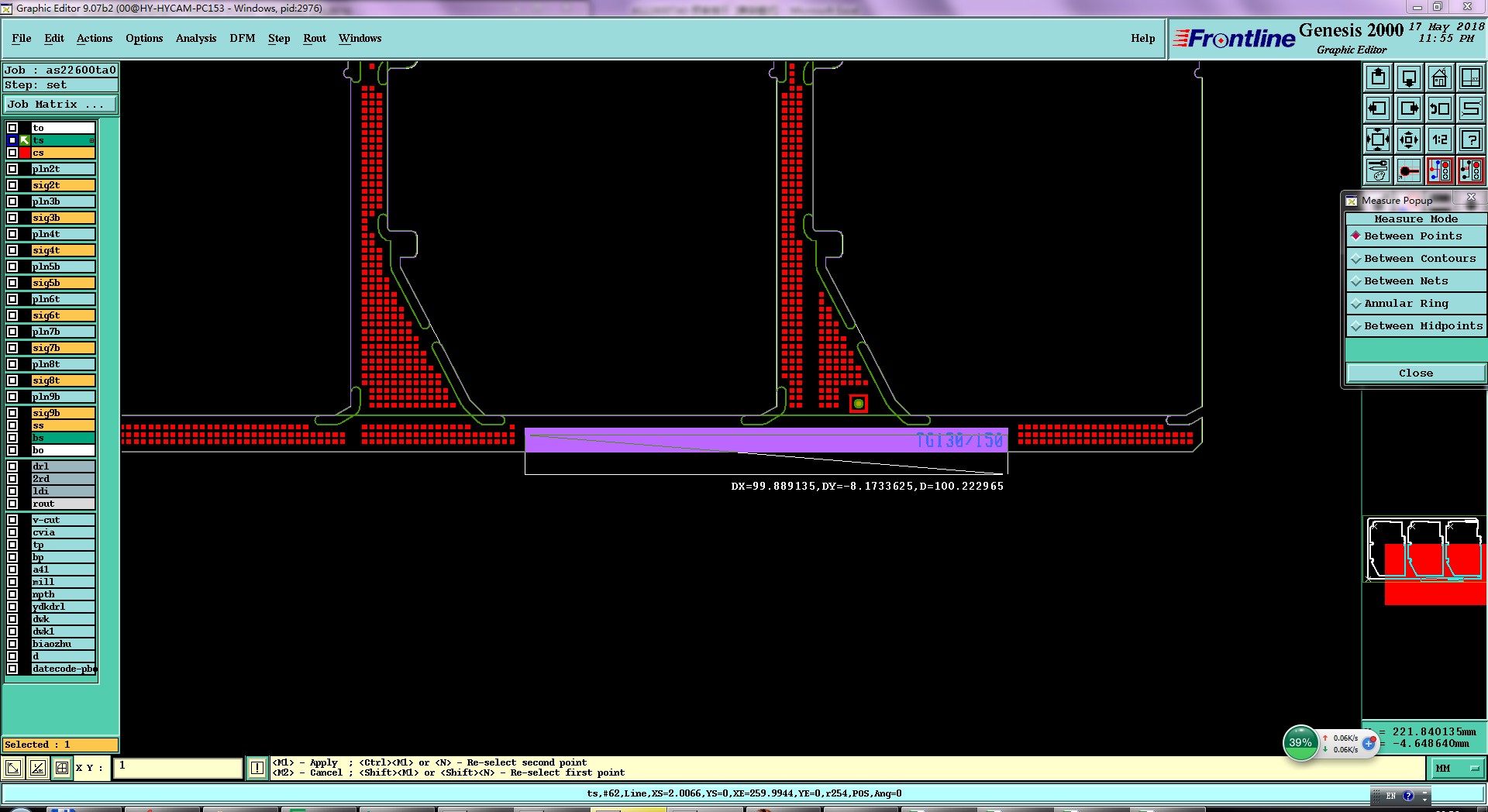Viewport: 1488px width, 812px height.
Task: Toggle display box of layer sig2t
Action: [12, 185]
